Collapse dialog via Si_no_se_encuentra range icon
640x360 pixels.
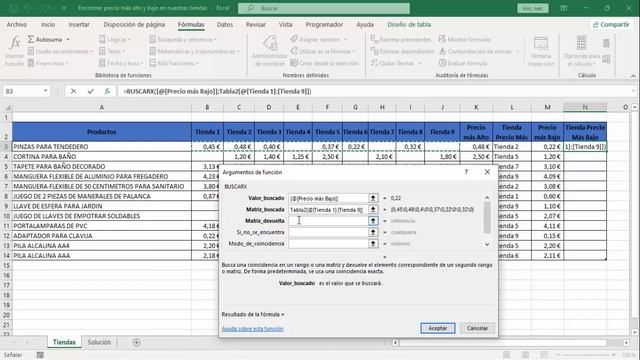click(373, 232)
